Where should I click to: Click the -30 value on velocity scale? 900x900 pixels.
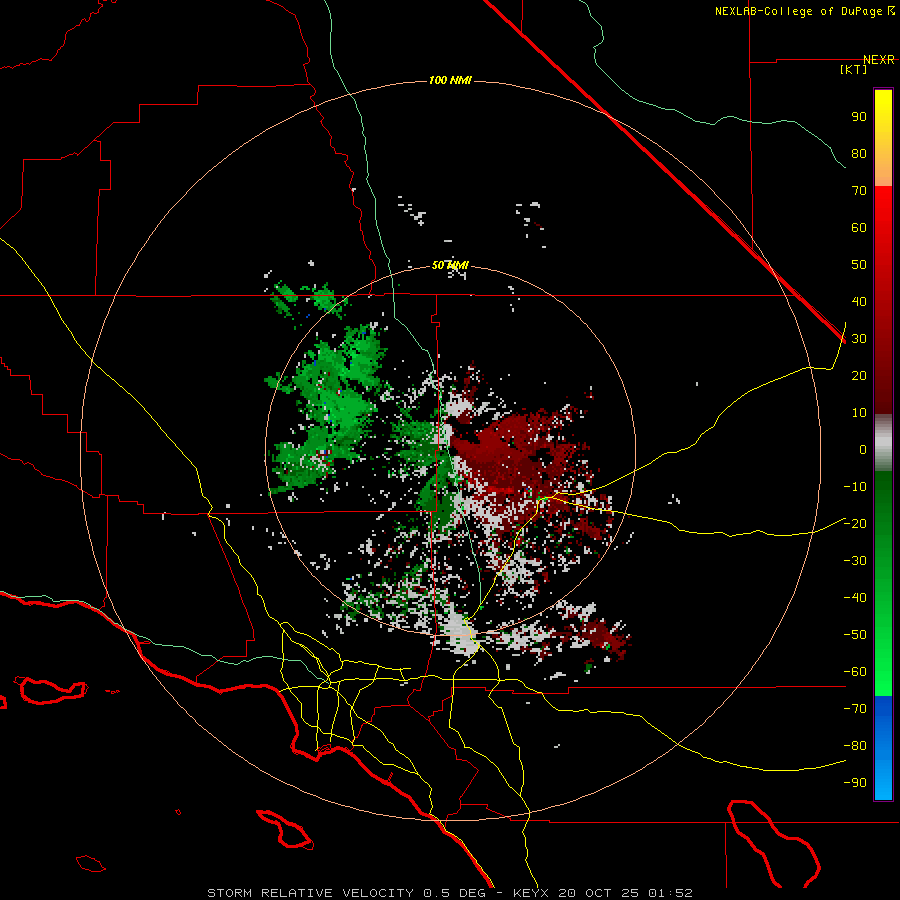855,560
